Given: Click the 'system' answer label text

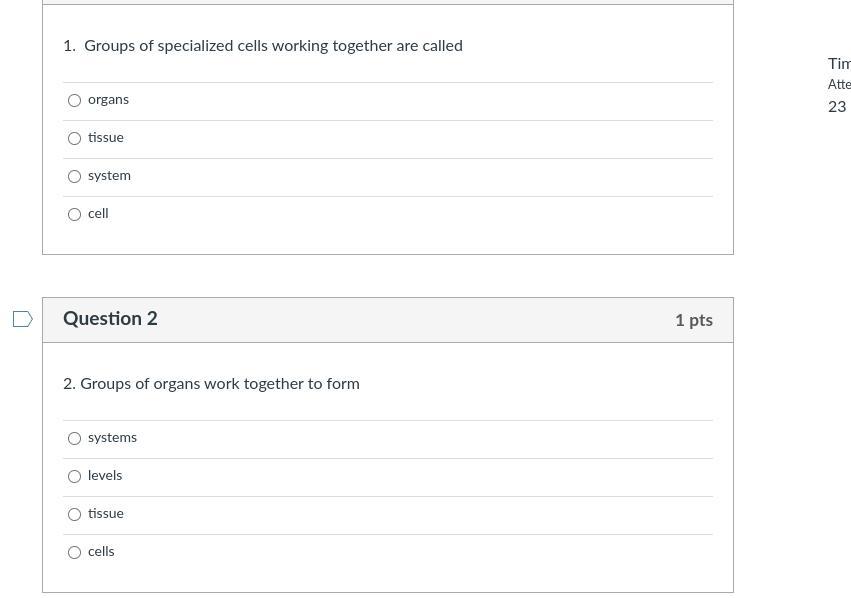Looking at the screenshot, I should (109, 176).
